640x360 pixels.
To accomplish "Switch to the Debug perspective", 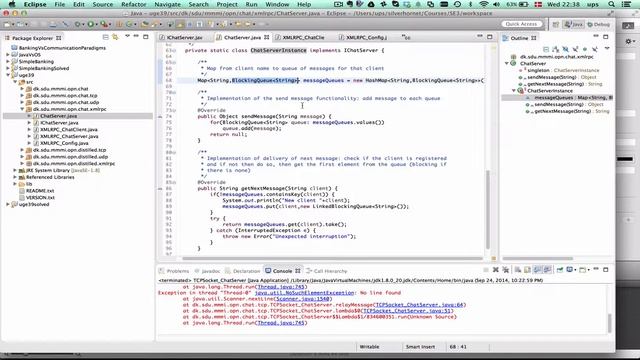I will (598, 24).
